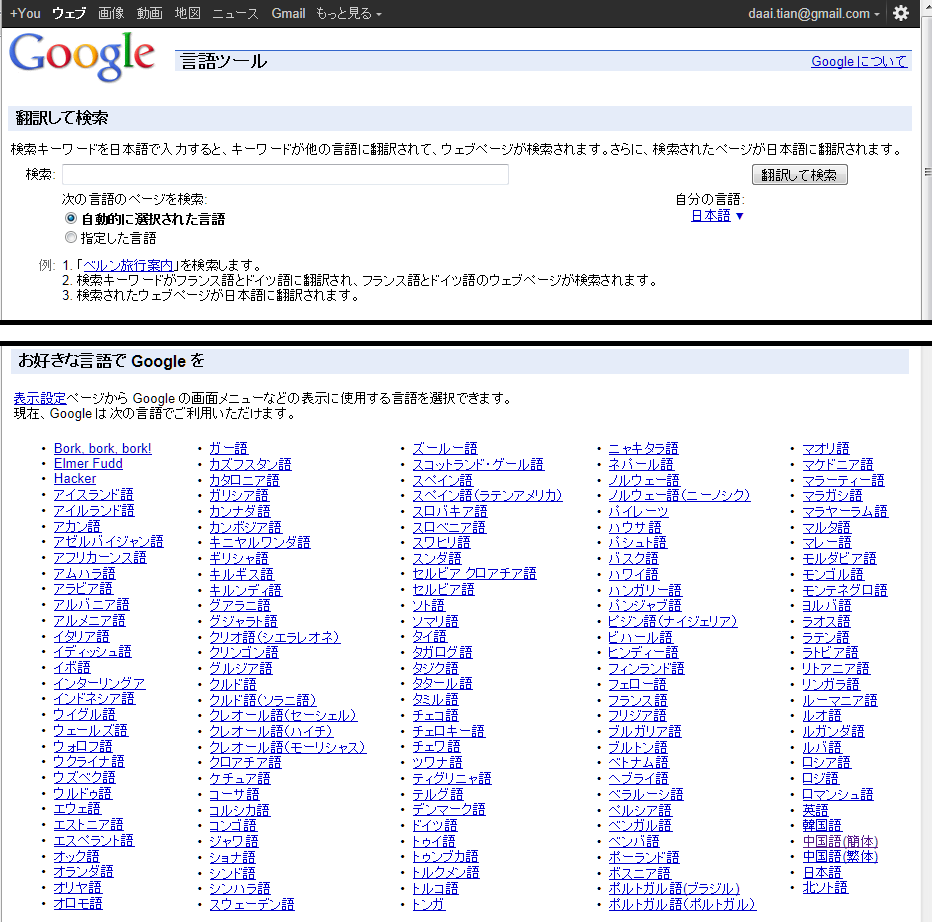This screenshot has width=932, height=922.
Task: Select オランダ語 language link
Action: click(83, 872)
